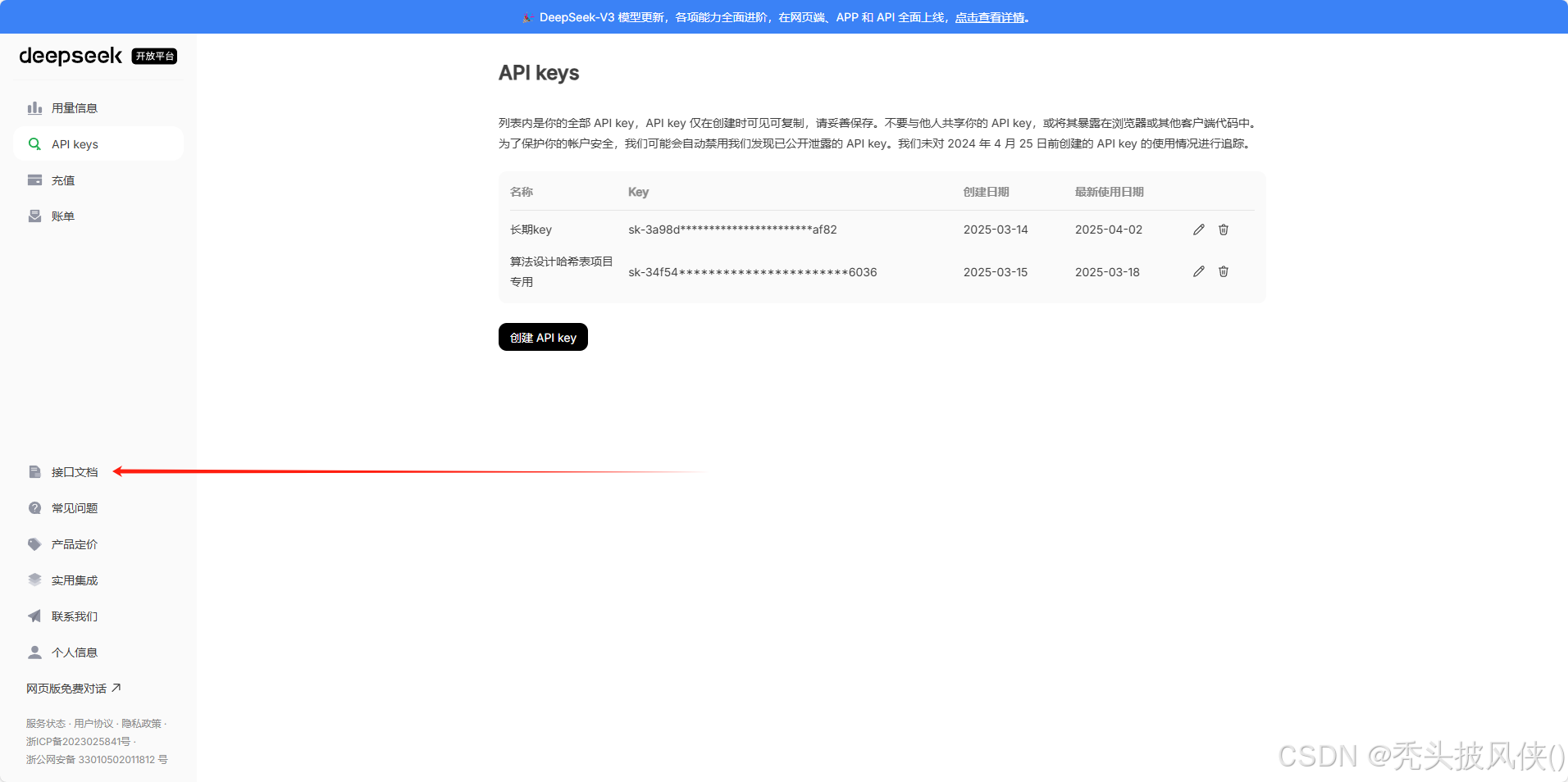Click the envelope icon next to 账单
The height and width of the screenshot is (782, 1568).
pos(34,216)
